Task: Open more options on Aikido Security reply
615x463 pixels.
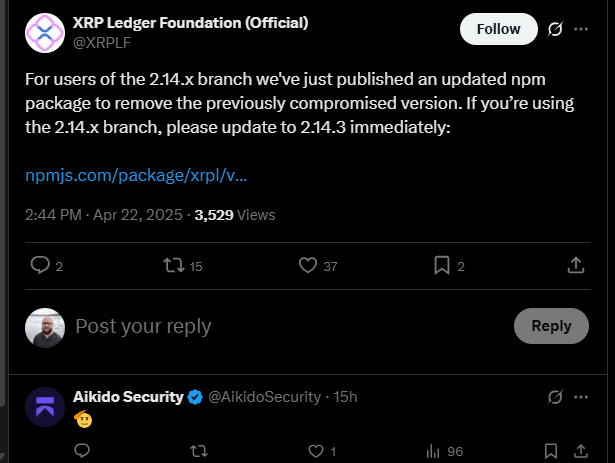Action: (581, 397)
